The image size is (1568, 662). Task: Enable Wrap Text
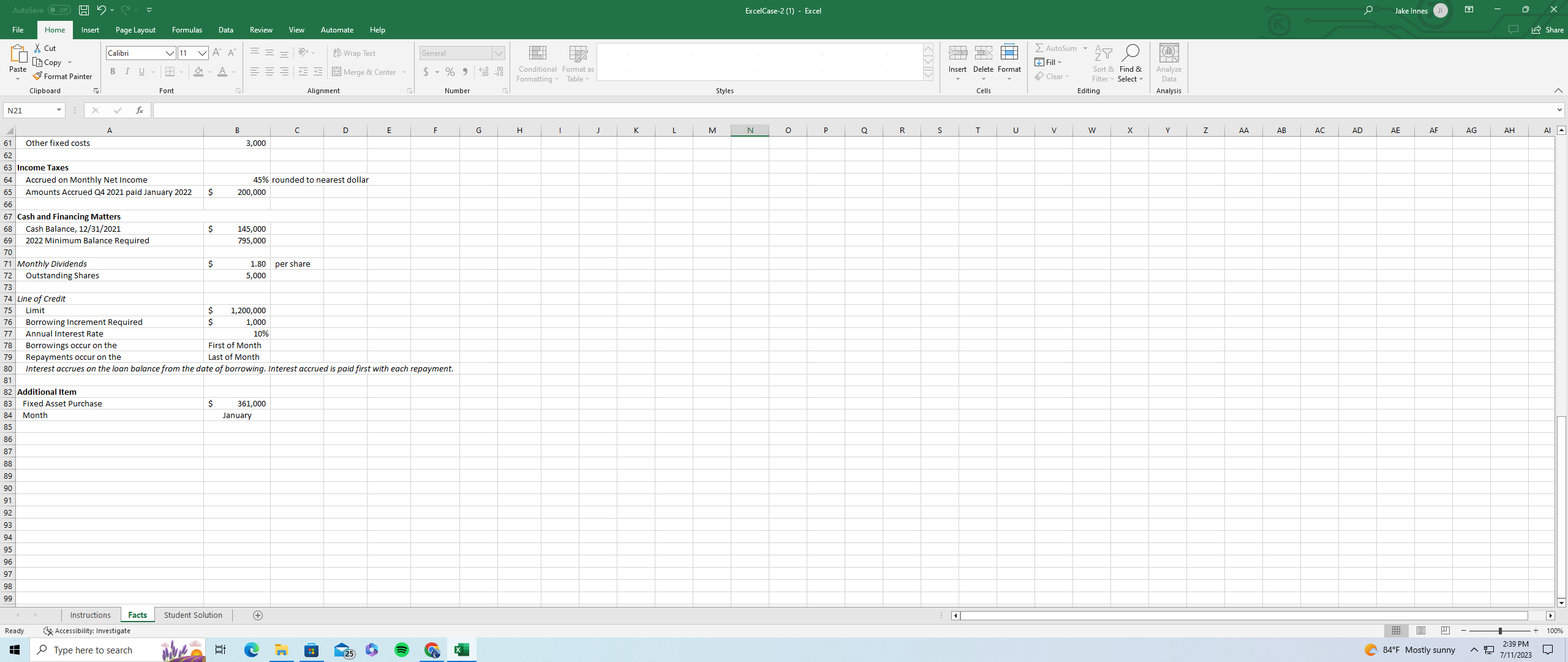(355, 53)
